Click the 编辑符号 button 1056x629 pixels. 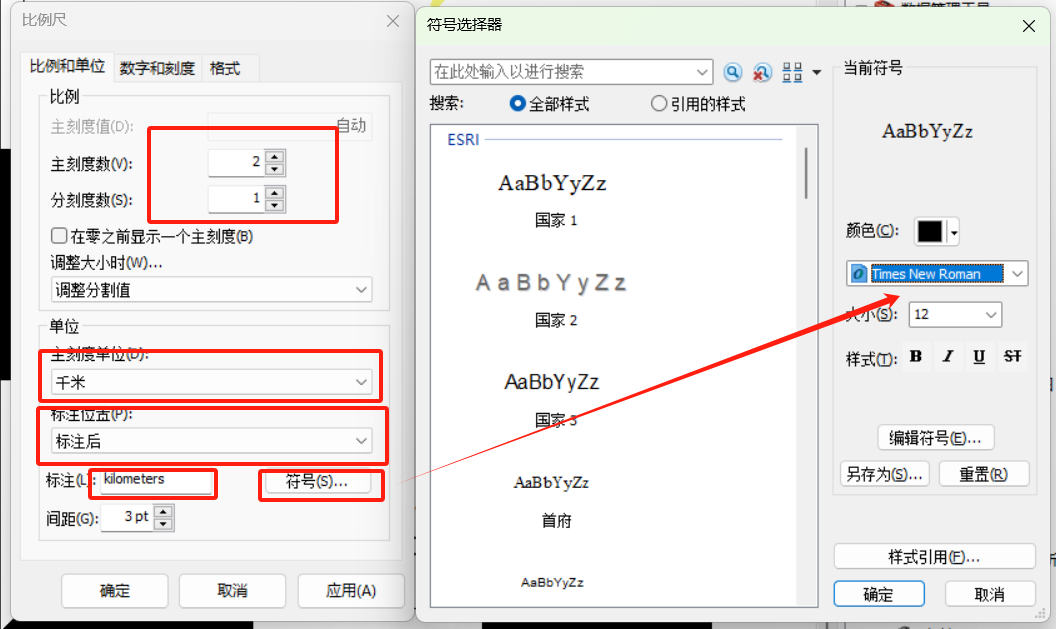point(935,437)
